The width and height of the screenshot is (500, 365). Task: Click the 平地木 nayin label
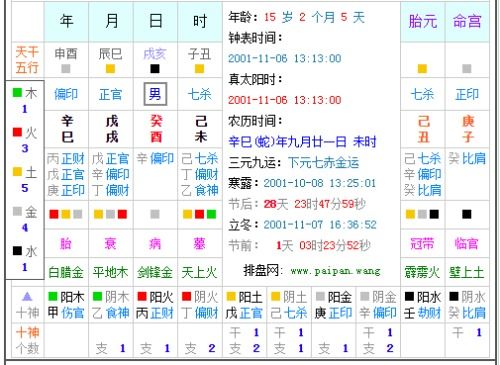click(x=110, y=272)
